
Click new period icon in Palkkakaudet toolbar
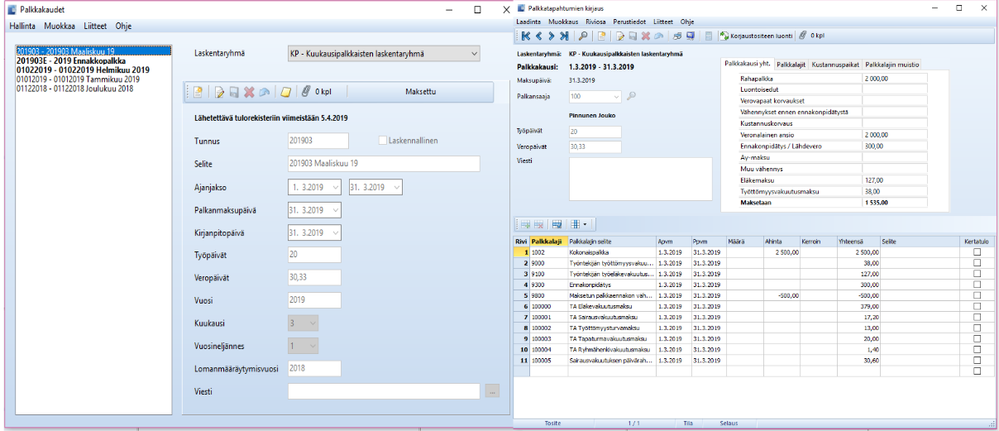[x=198, y=92]
